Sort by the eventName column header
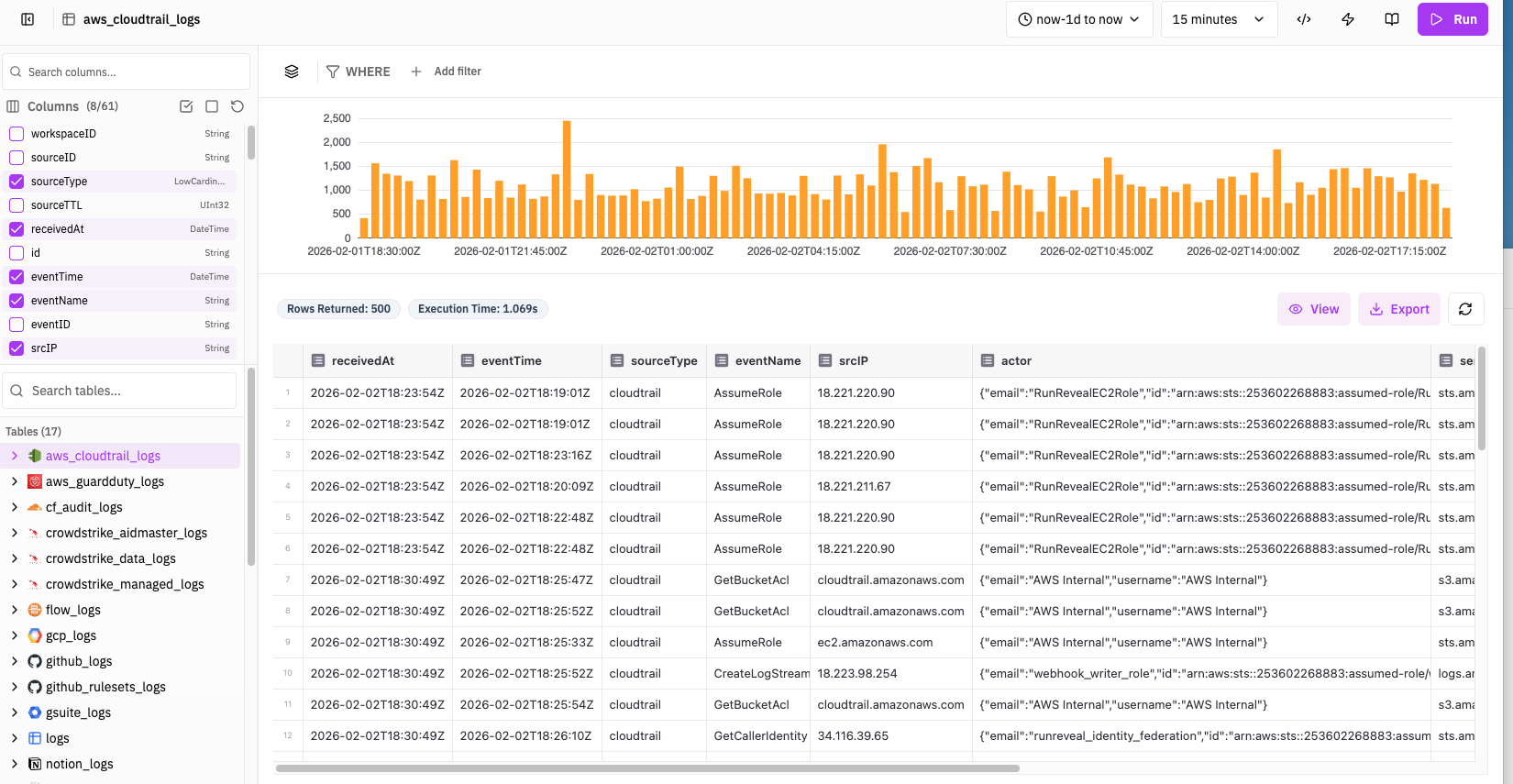1513x784 pixels. (x=768, y=361)
